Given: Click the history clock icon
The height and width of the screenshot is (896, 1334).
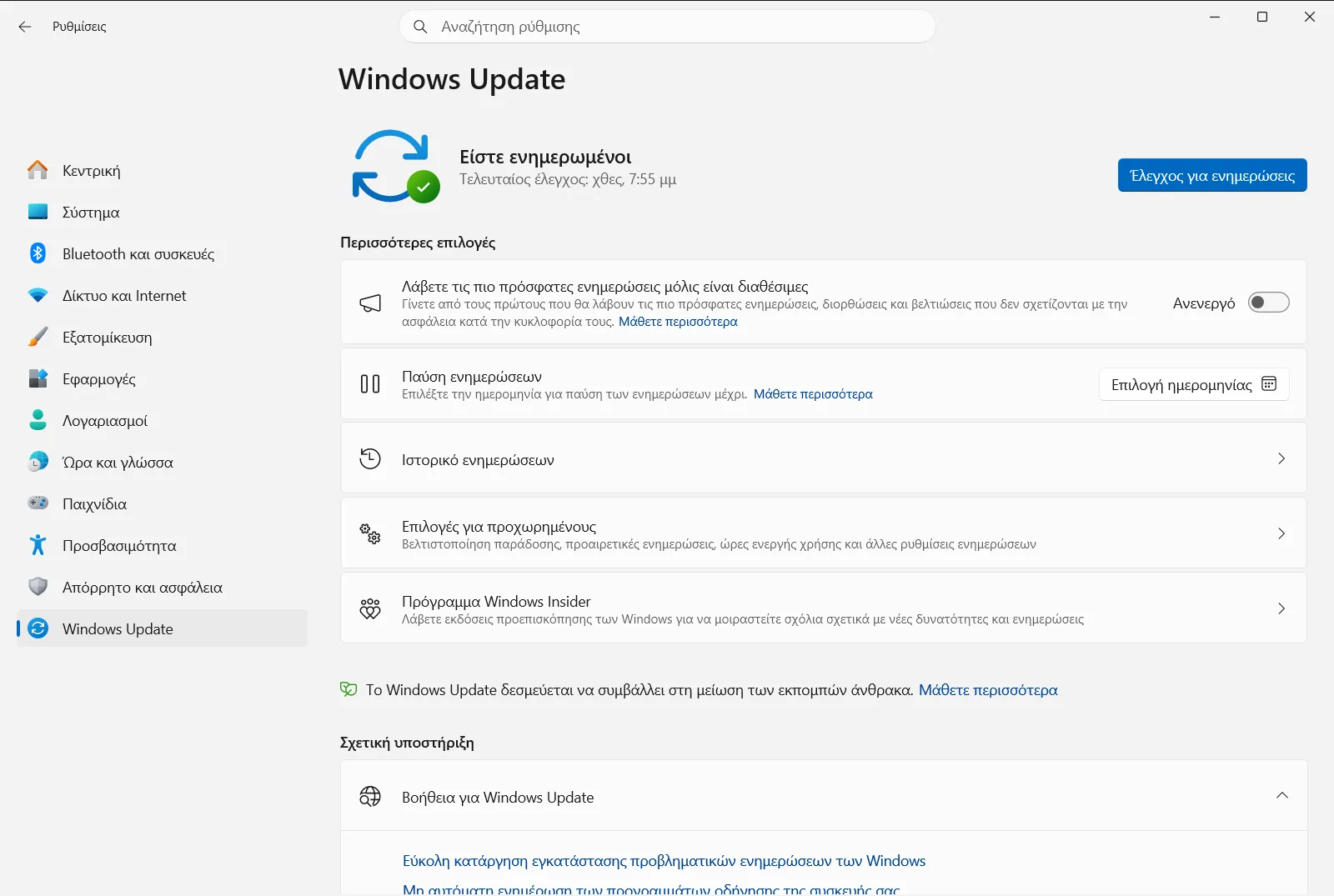Looking at the screenshot, I should click(370, 458).
